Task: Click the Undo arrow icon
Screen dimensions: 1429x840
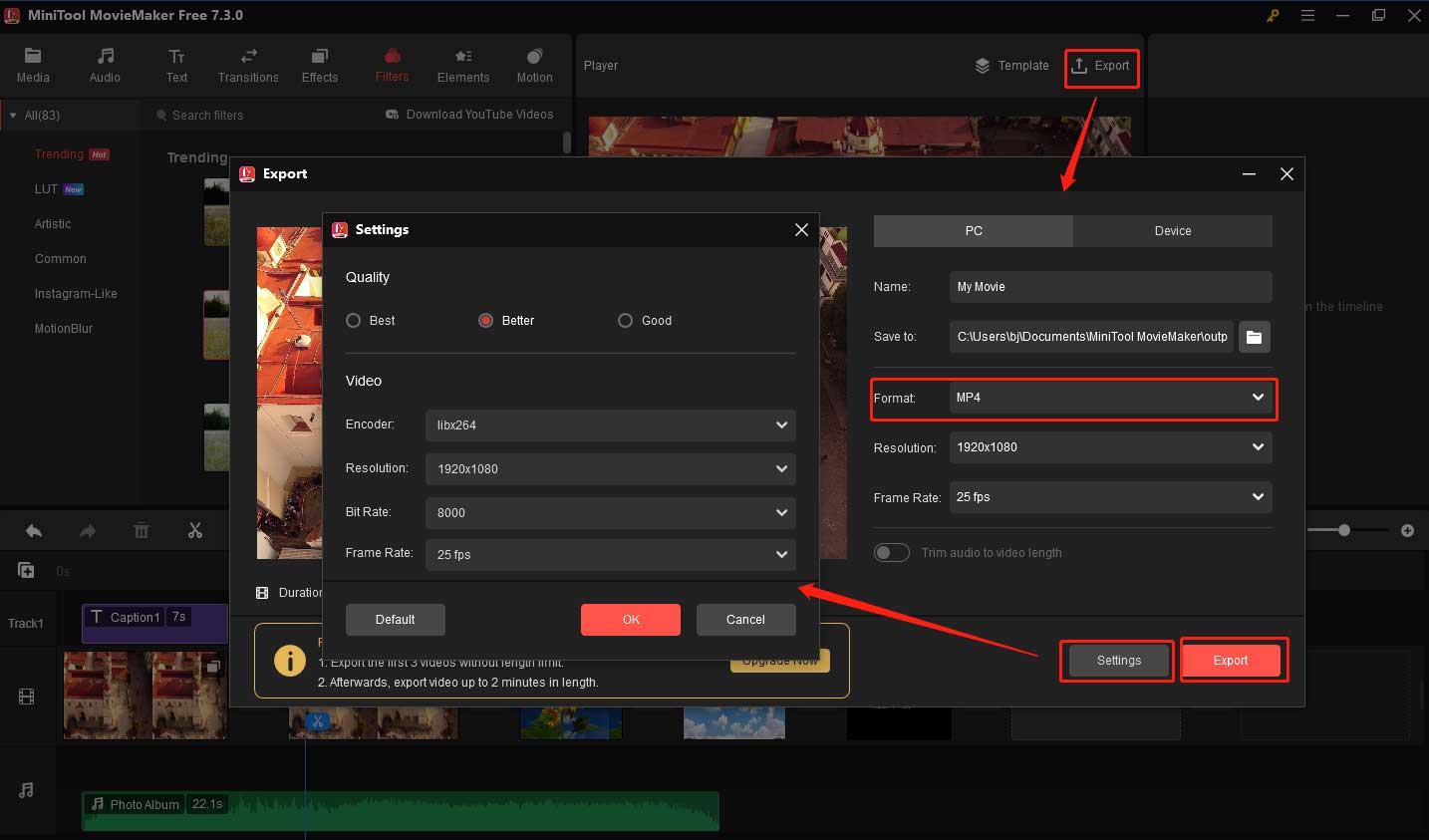Action: pos(34,531)
